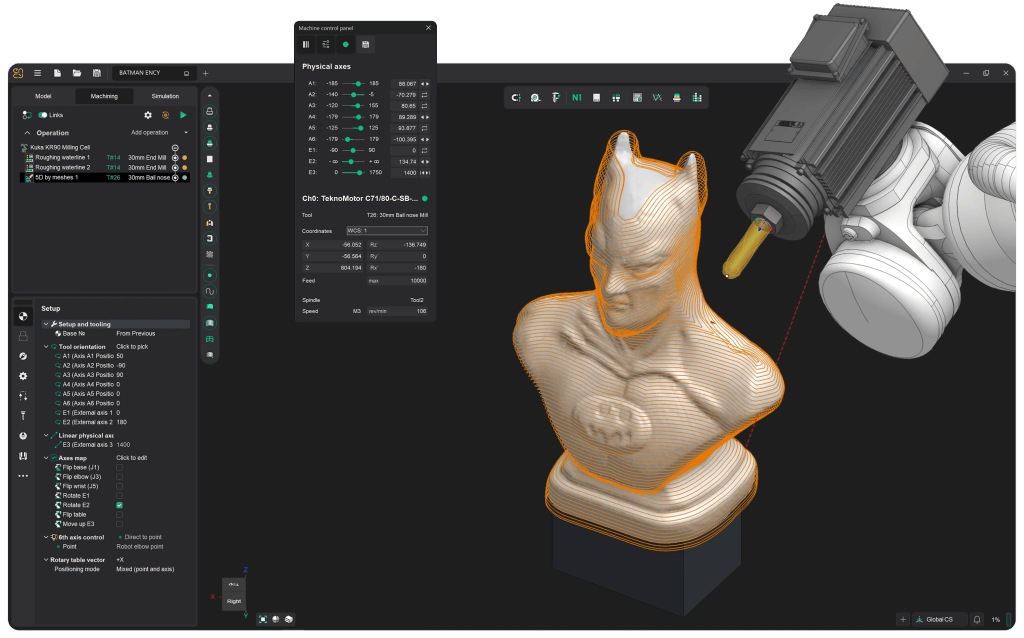Uncheck Rotate E2 checkbox
Viewport: 1024px width, 638px height.
(x=120, y=505)
